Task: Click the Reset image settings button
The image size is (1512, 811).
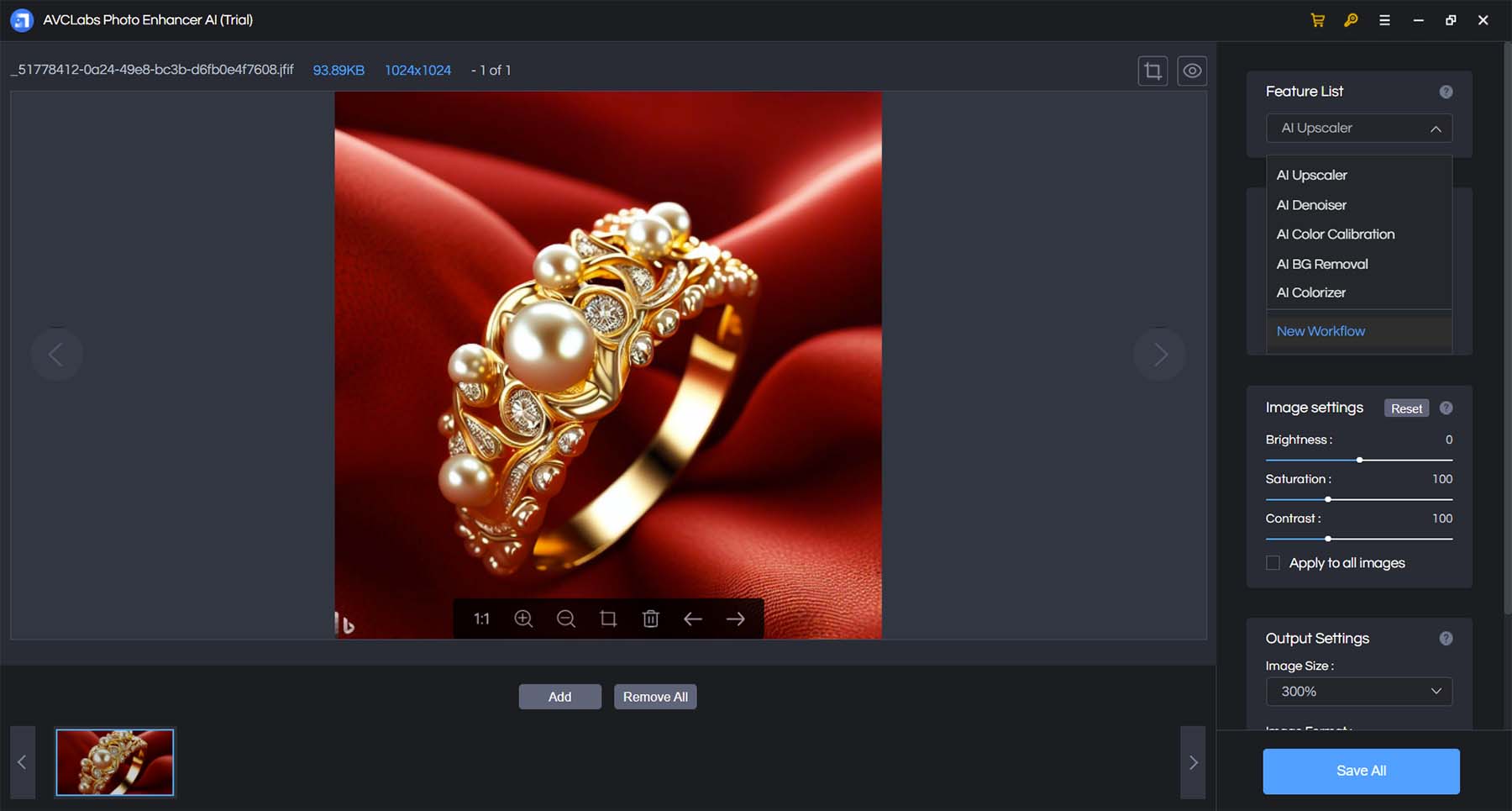Action: [x=1406, y=408]
